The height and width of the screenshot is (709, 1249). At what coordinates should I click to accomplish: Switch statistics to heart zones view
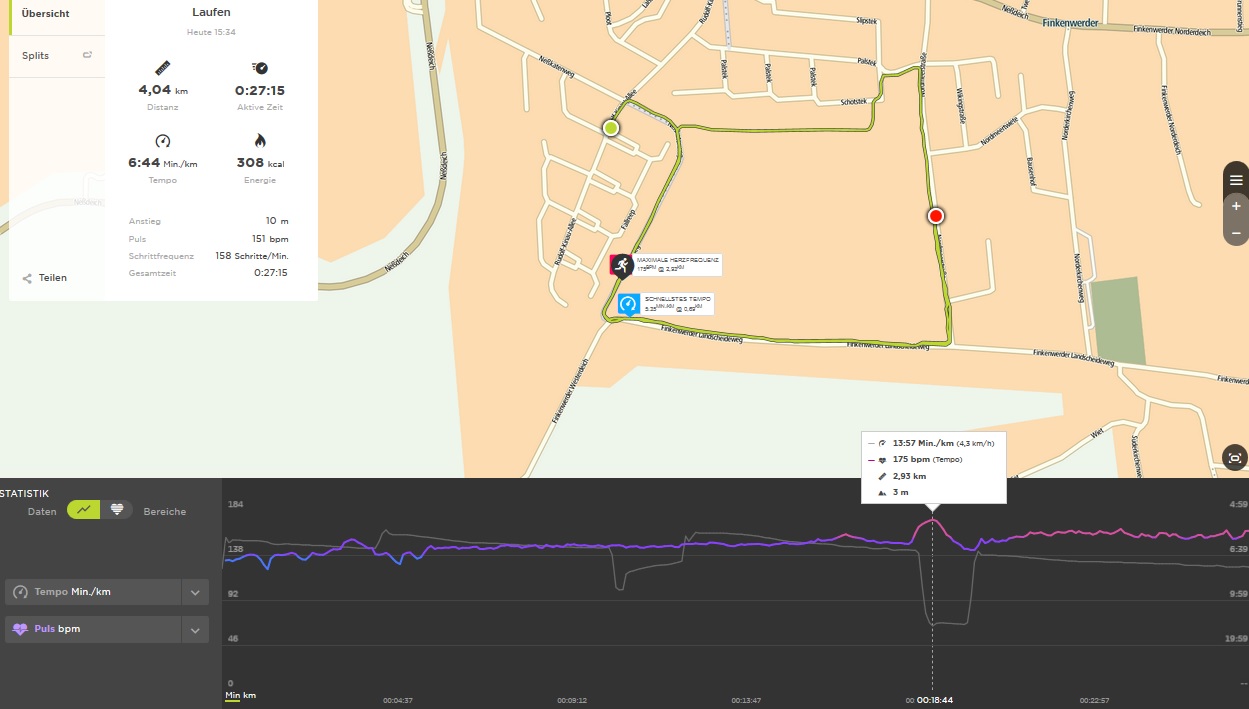[116, 510]
